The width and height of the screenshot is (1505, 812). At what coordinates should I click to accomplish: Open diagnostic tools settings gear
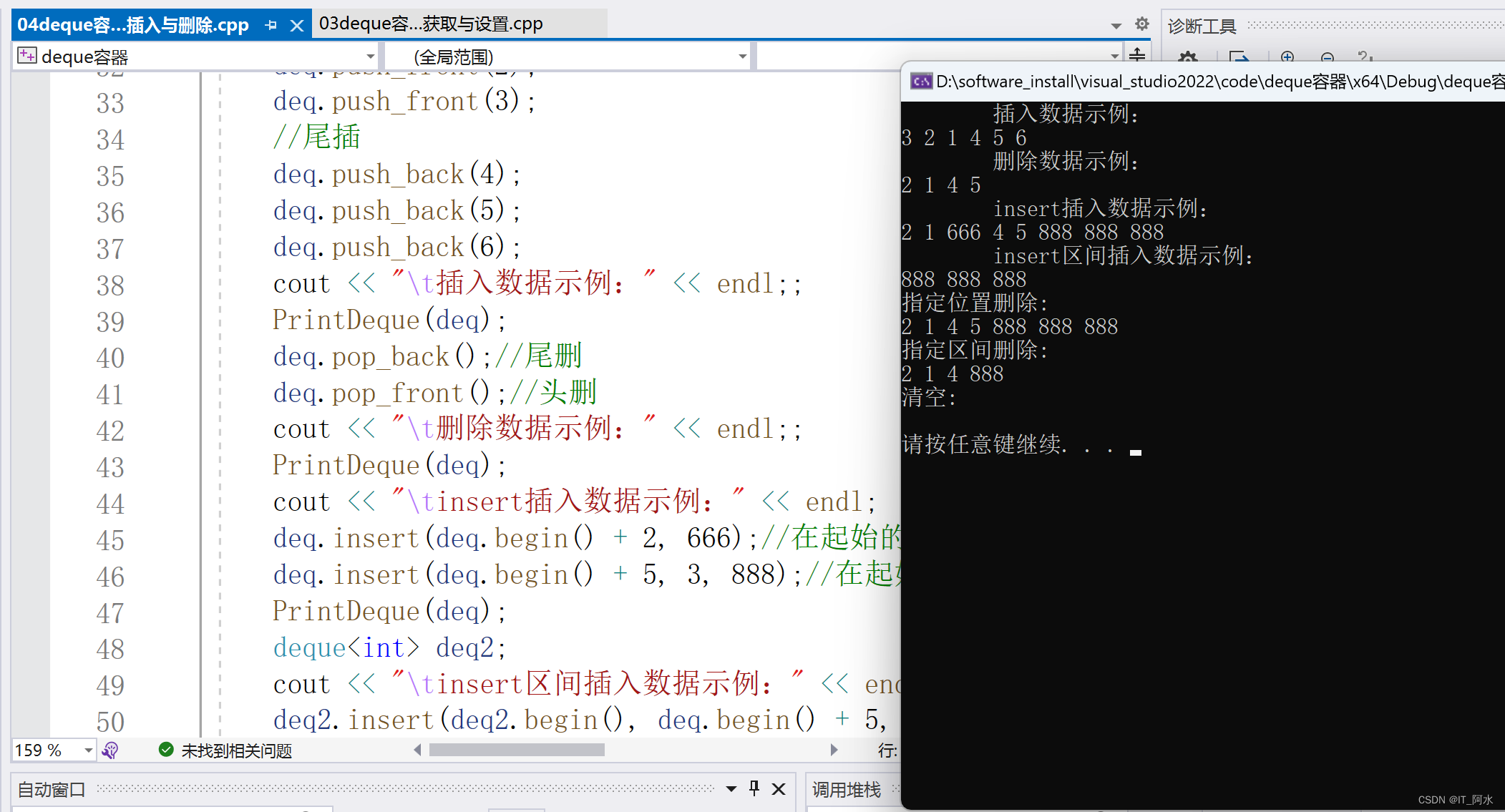(1188, 57)
